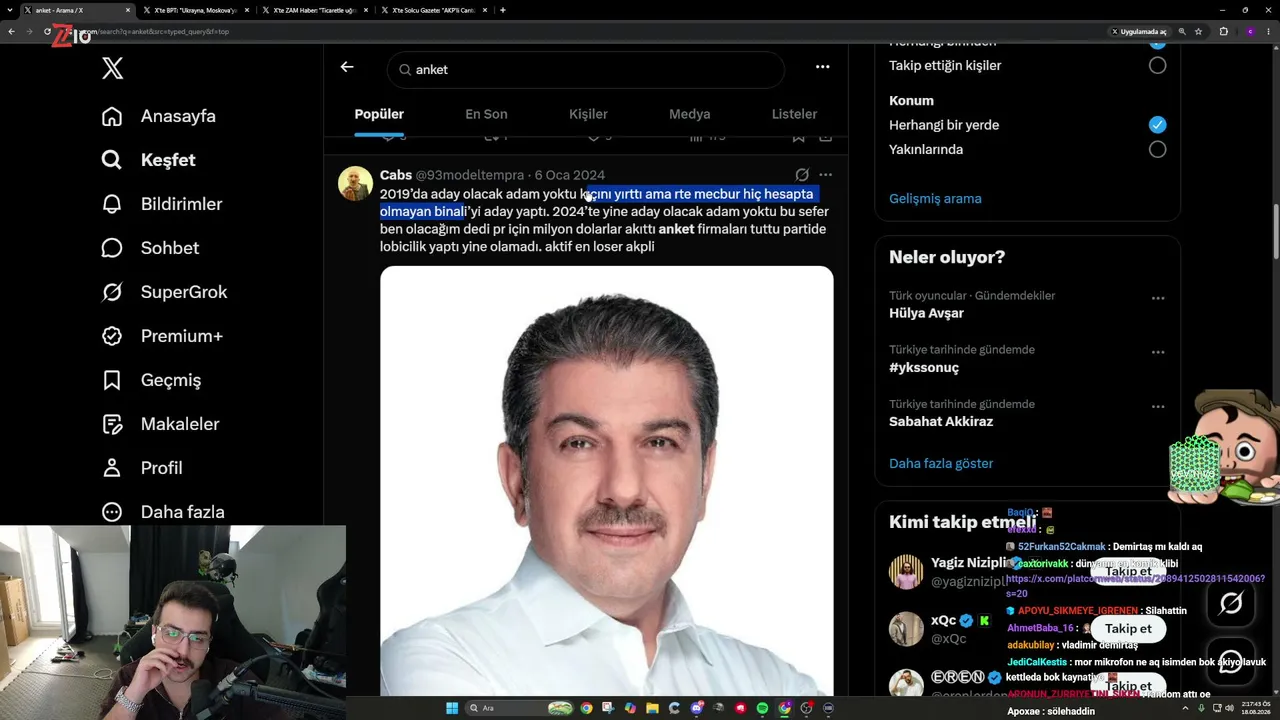Show hidden system tray icons
This screenshot has width=1280, height=720.
[1185, 708]
